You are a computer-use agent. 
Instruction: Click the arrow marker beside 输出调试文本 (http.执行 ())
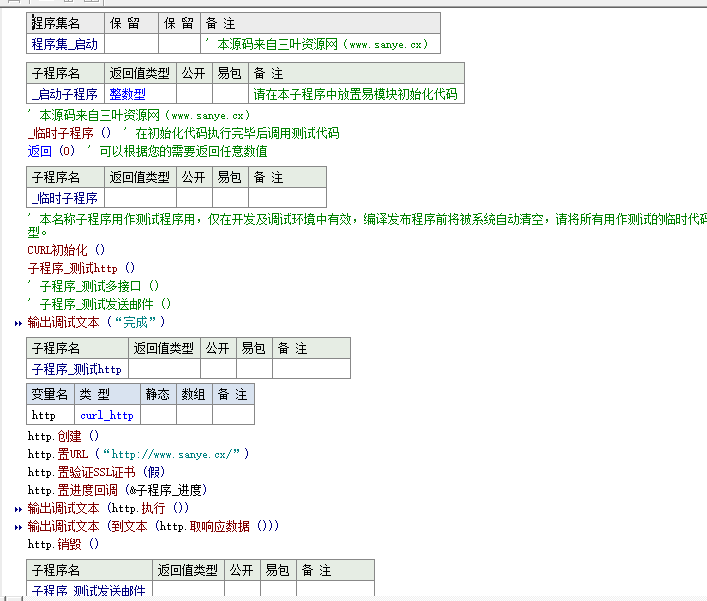[18, 508]
